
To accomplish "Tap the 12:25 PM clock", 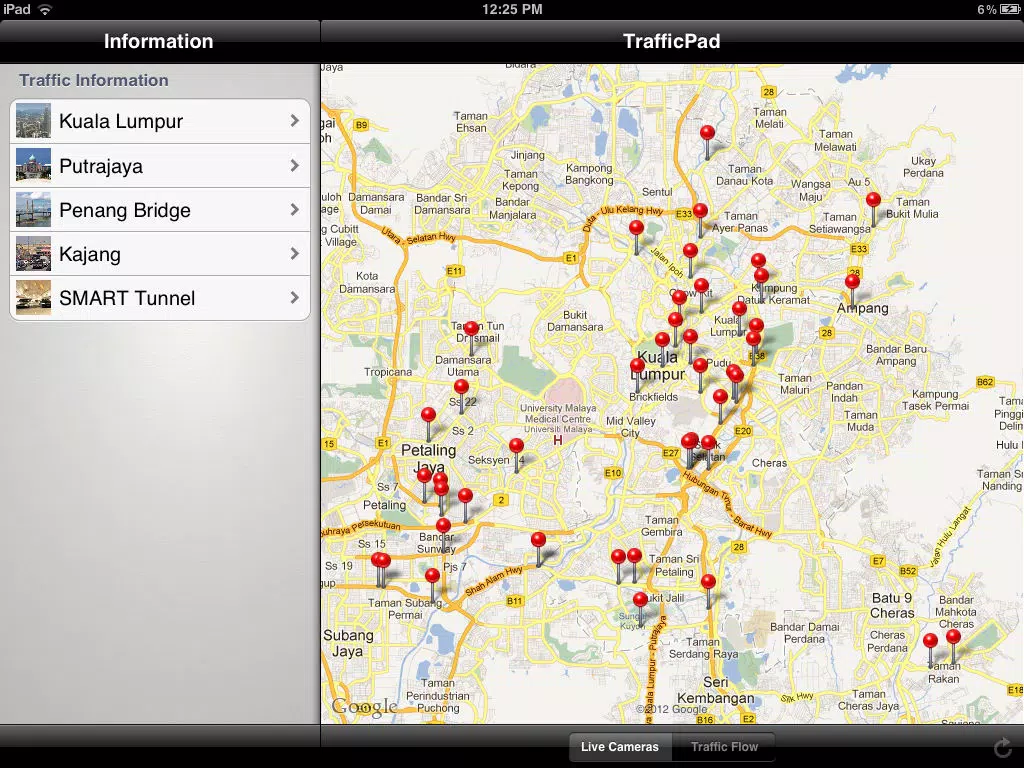I will point(512,9).
